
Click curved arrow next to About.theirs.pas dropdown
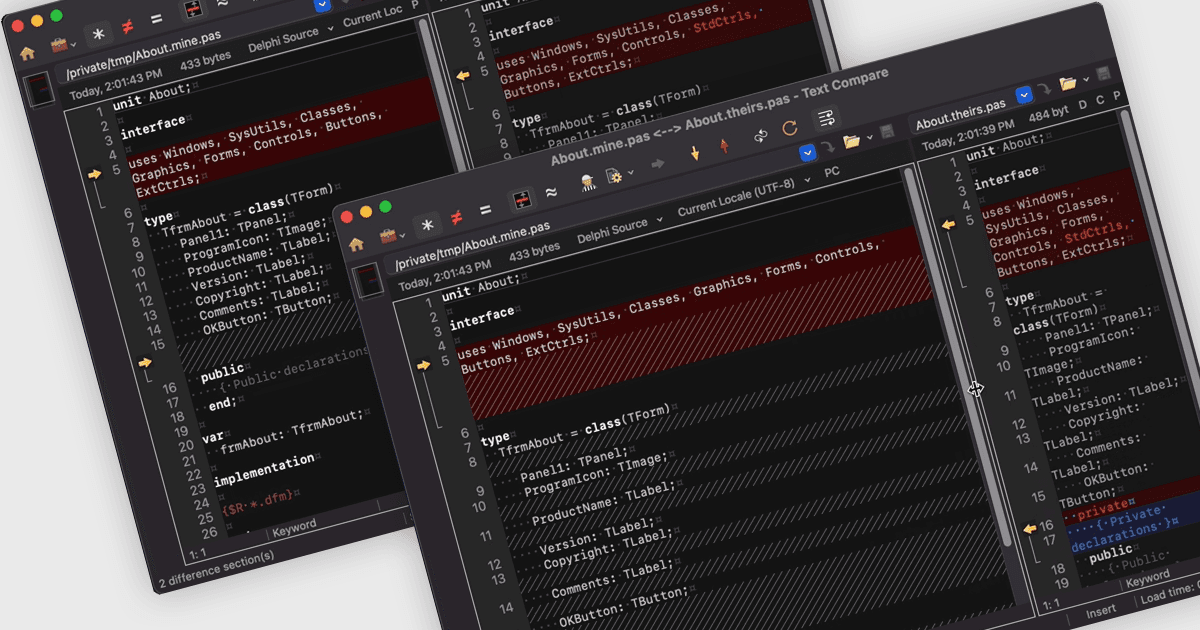[x=1045, y=90]
